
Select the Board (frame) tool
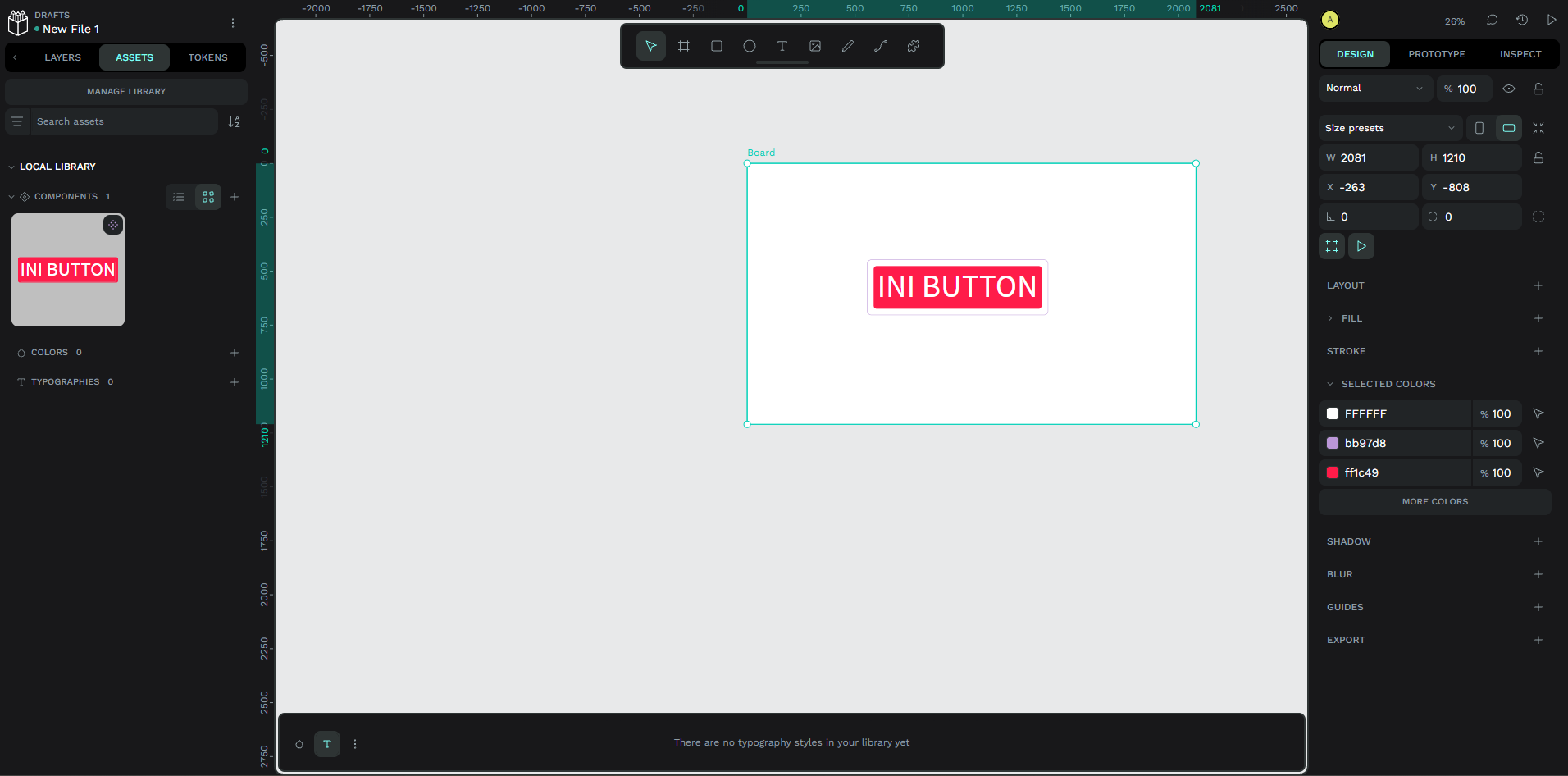683,46
